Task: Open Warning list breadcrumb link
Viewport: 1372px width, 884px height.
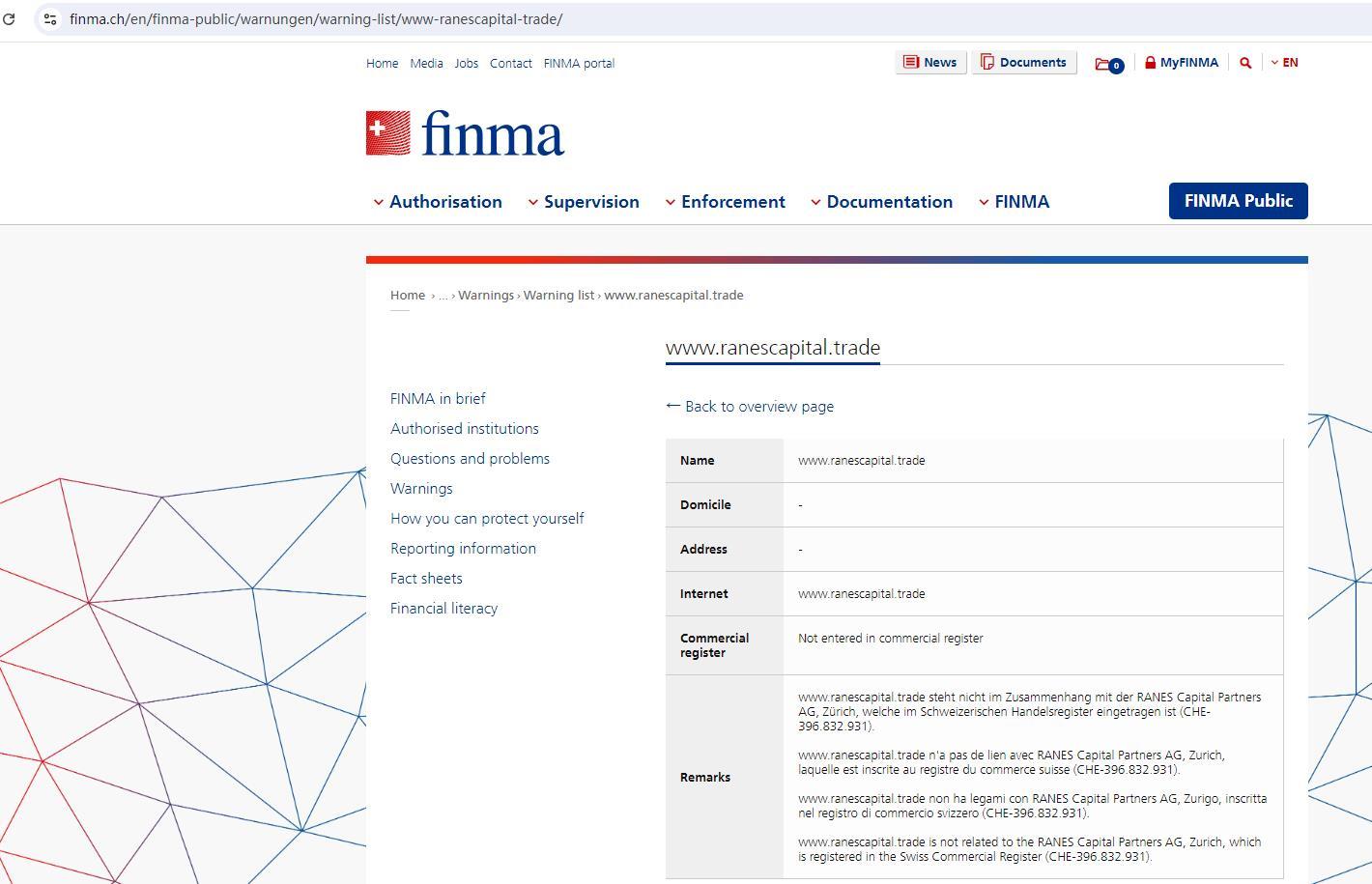Action: click(x=558, y=296)
